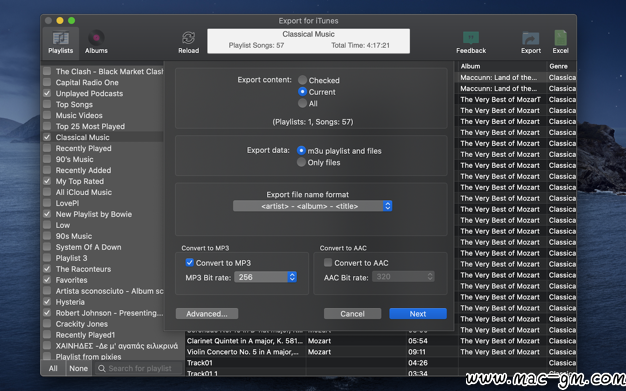
Task: Select the Capital Radio One playlist
Action: (87, 82)
